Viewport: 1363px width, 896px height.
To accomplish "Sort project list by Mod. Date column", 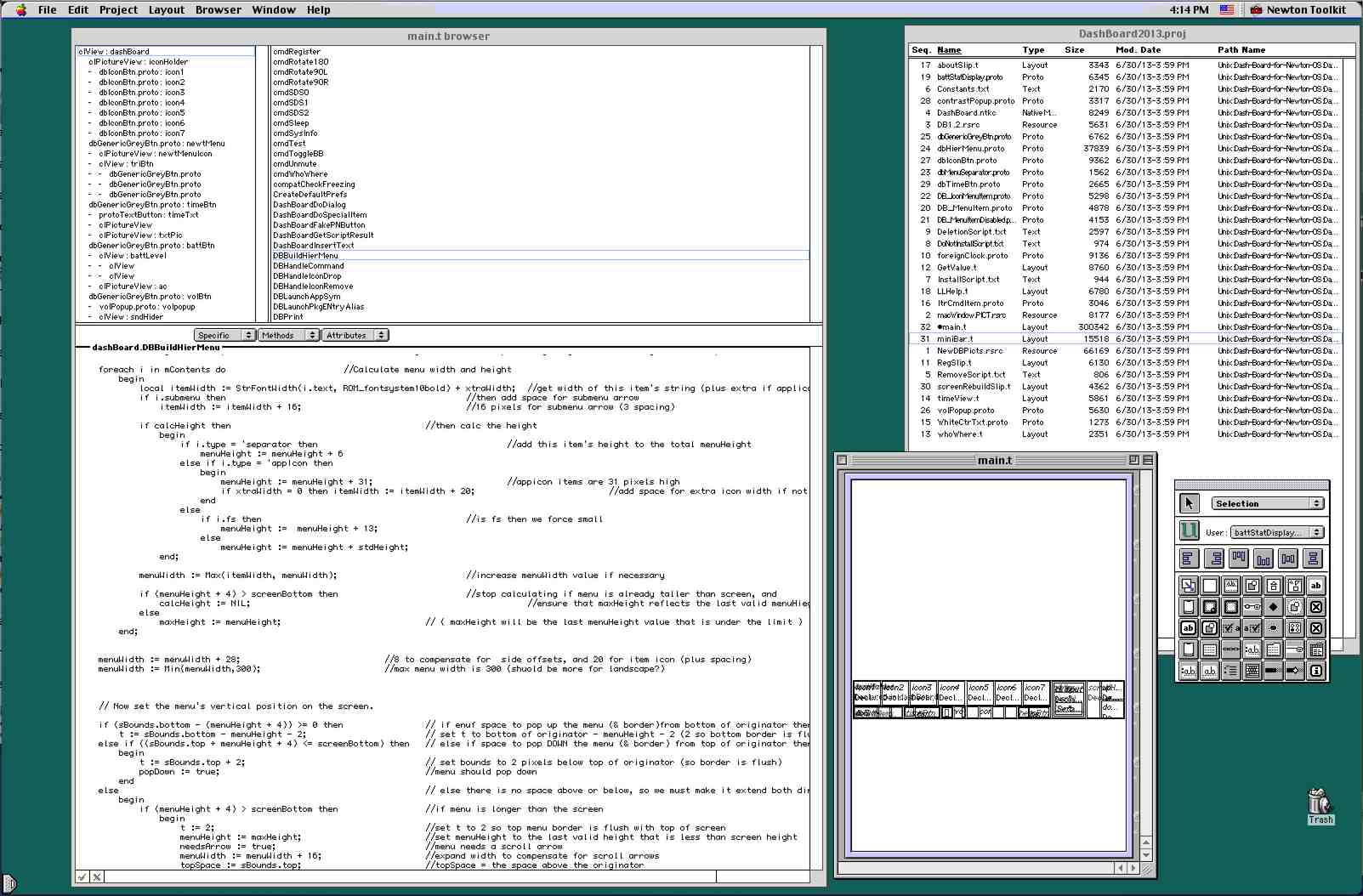I will [1138, 50].
